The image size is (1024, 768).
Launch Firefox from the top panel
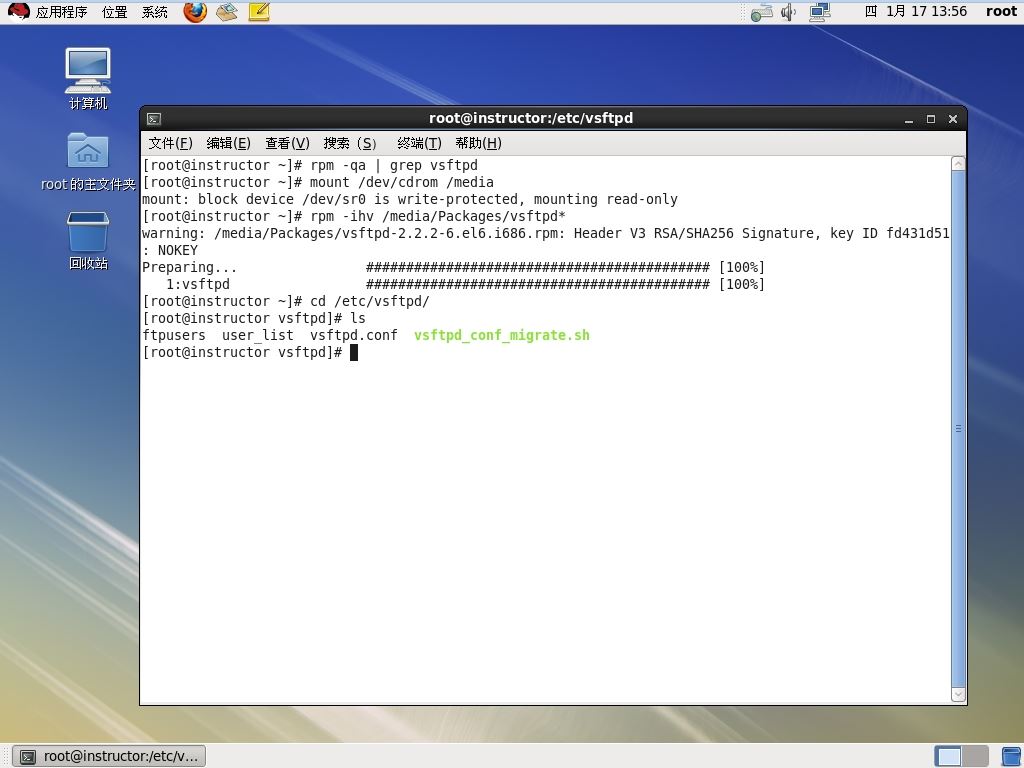(x=195, y=12)
